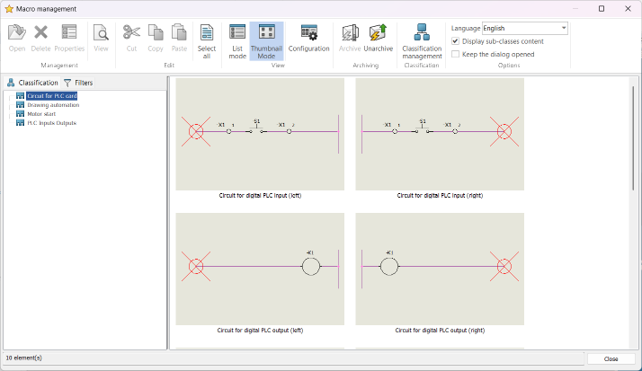
Task: Select Circuit for PLC card tree item
Action: (x=52, y=96)
